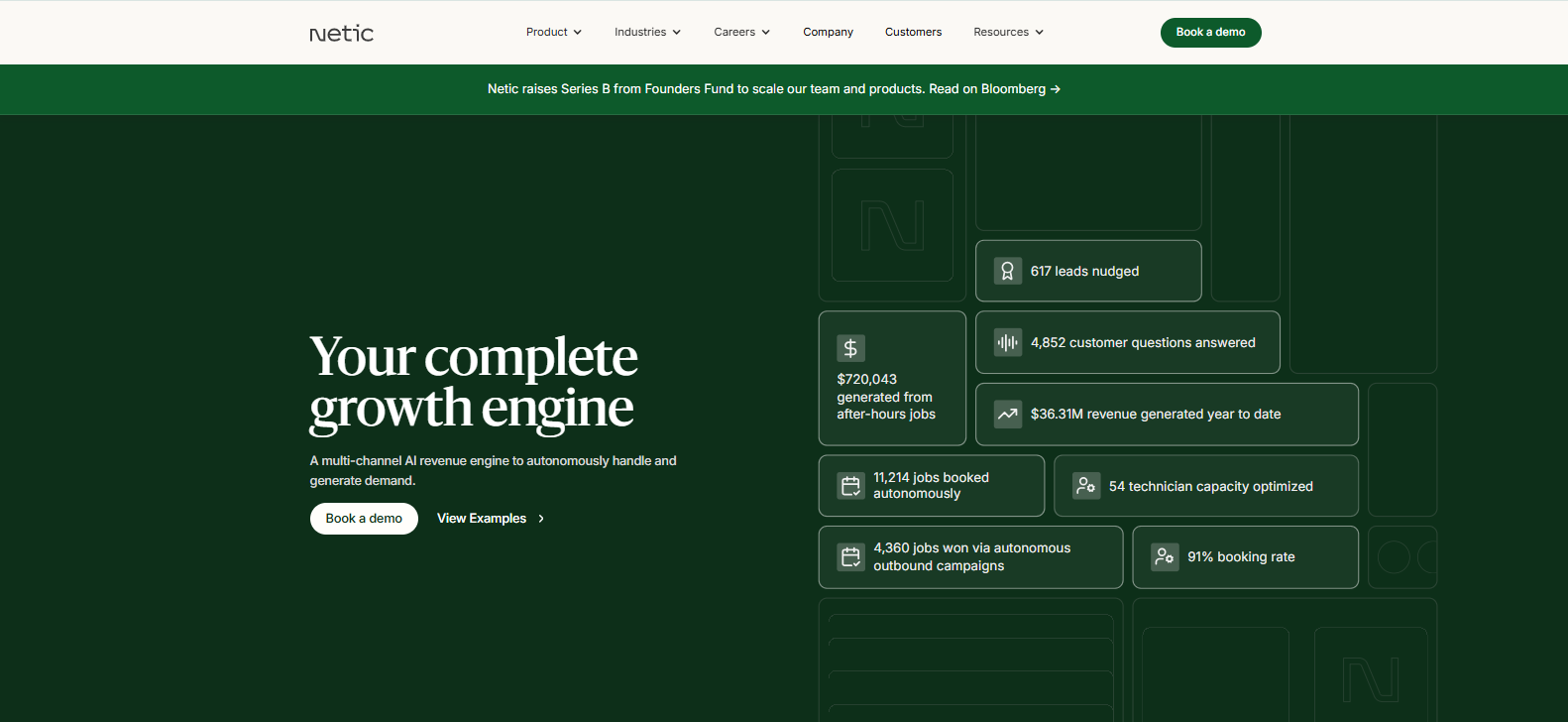
Task: Click the multi-channel AI revenue engine description
Action: 493,470
